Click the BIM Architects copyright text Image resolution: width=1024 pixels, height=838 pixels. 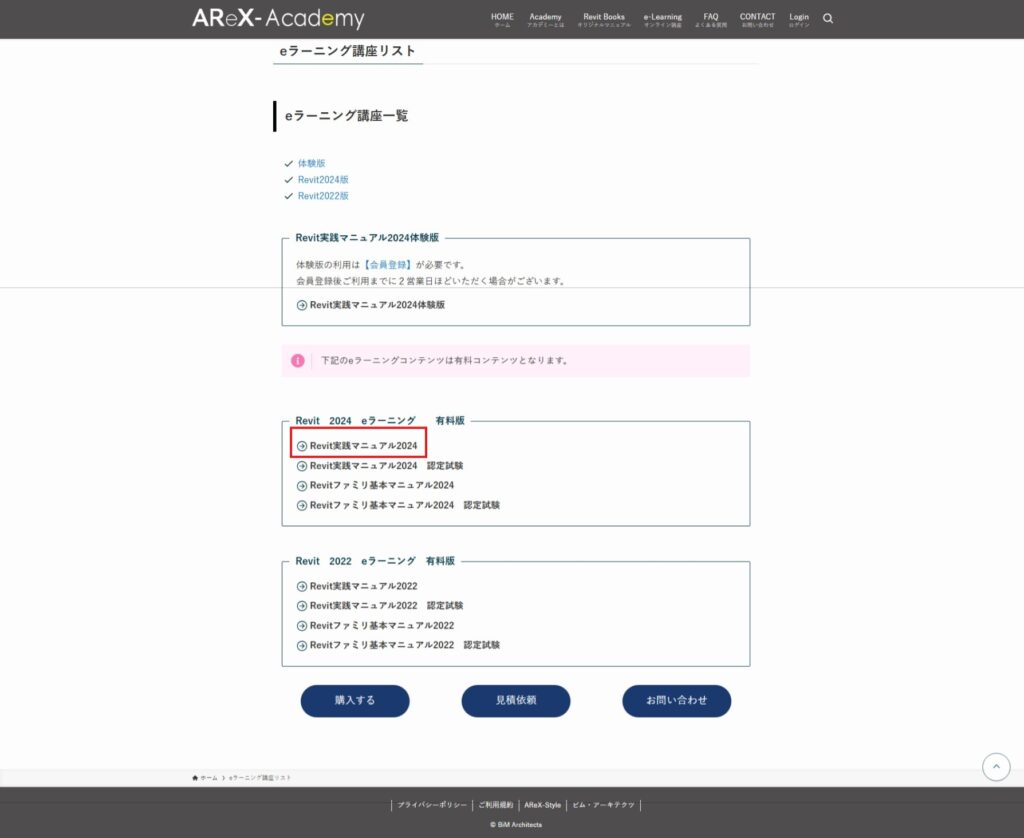click(x=516, y=825)
